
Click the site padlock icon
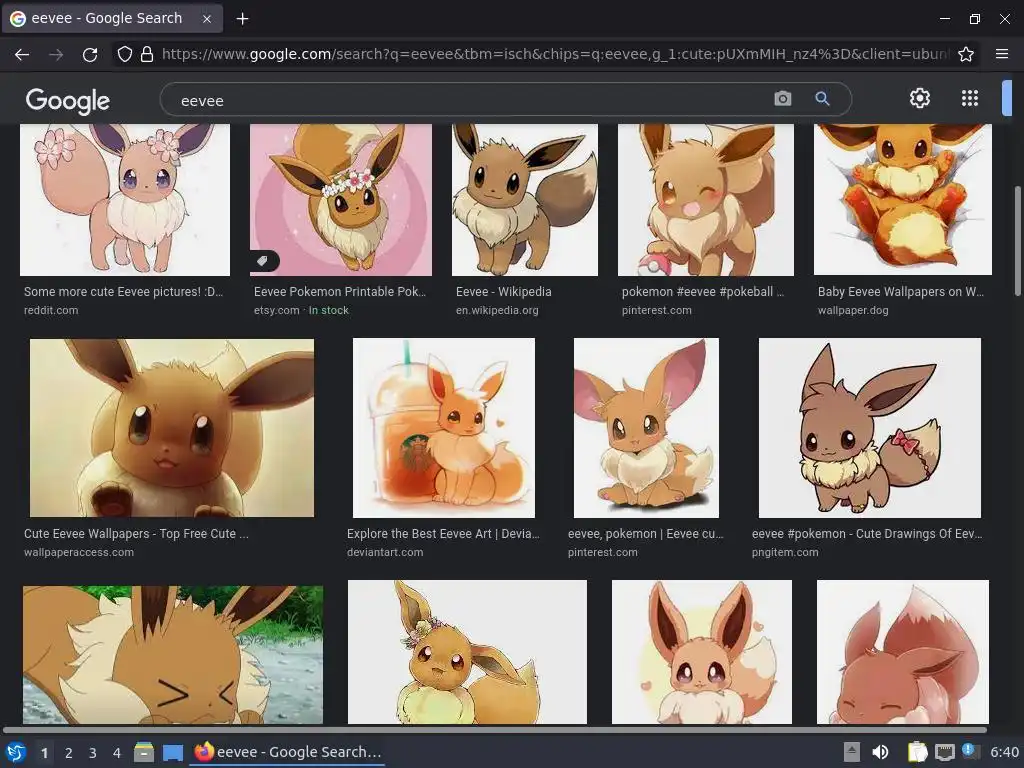[x=147, y=54]
